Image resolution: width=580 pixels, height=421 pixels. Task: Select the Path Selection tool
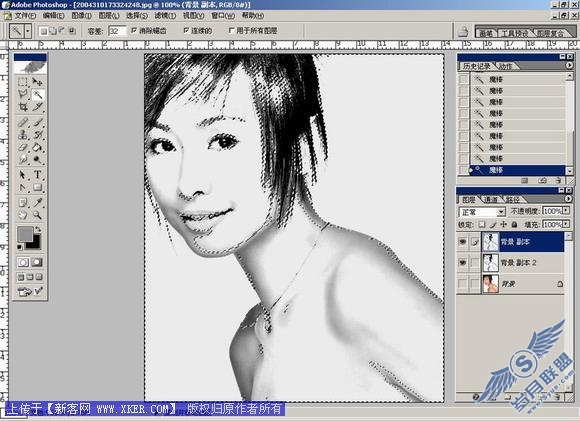tap(23, 175)
